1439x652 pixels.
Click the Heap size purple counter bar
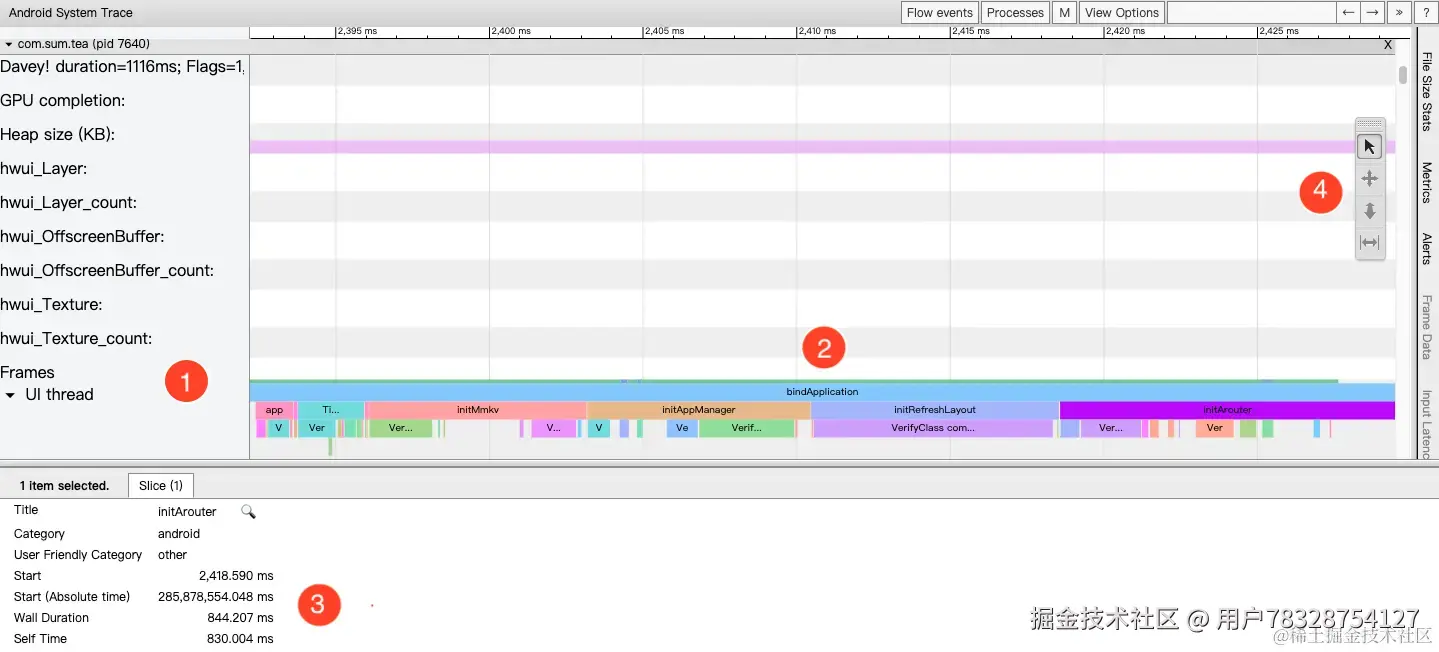822,147
